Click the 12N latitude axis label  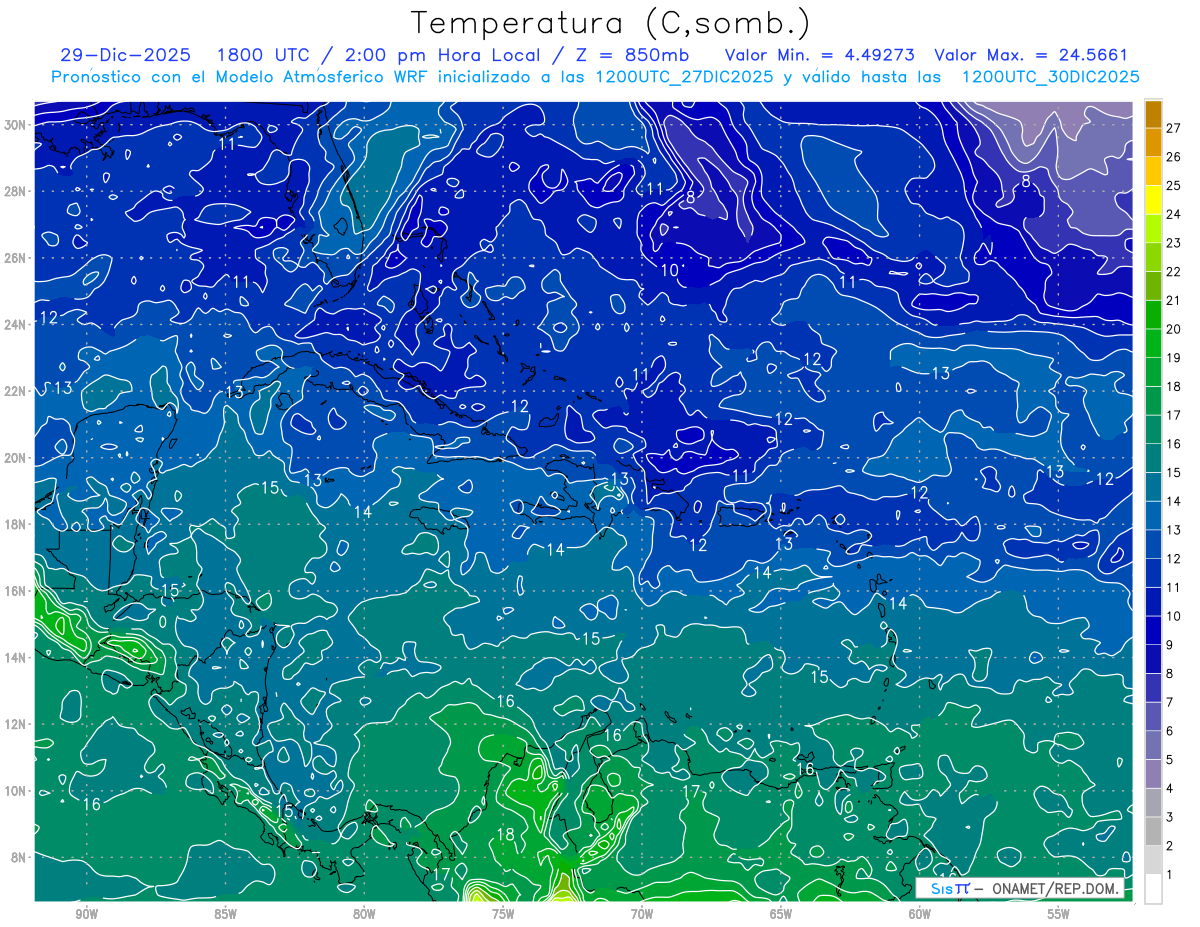17,724
